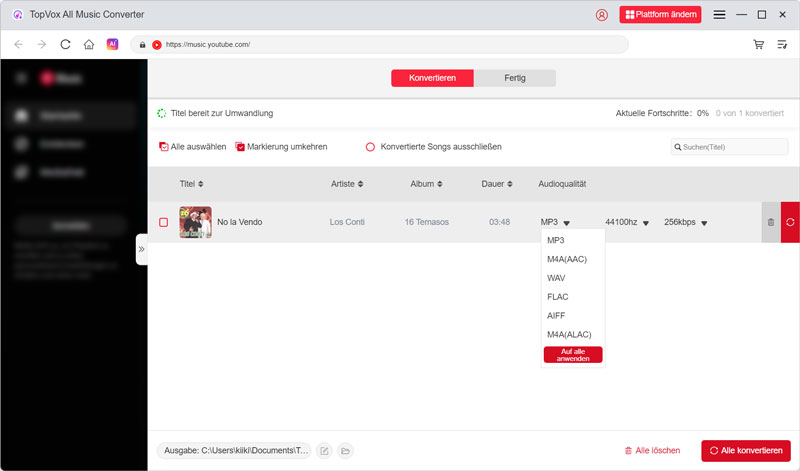
Task: Open the playlist queue icon
Action: (x=782, y=45)
